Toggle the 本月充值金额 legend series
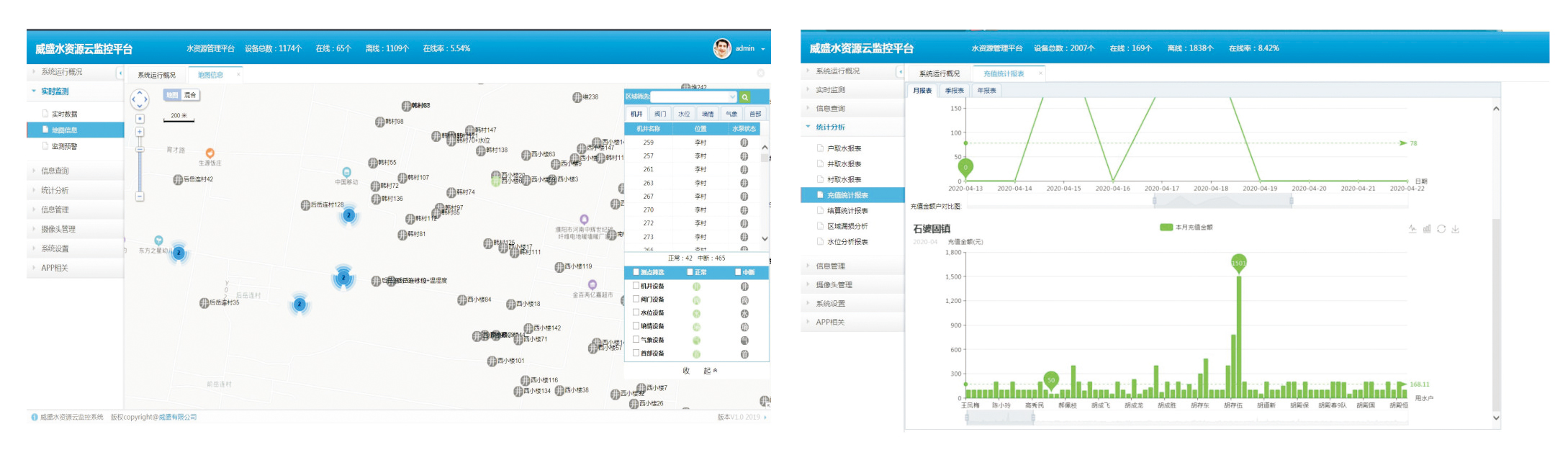Image resolution: width=1568 pixels, height=455 pixels. click(1186, 227)
